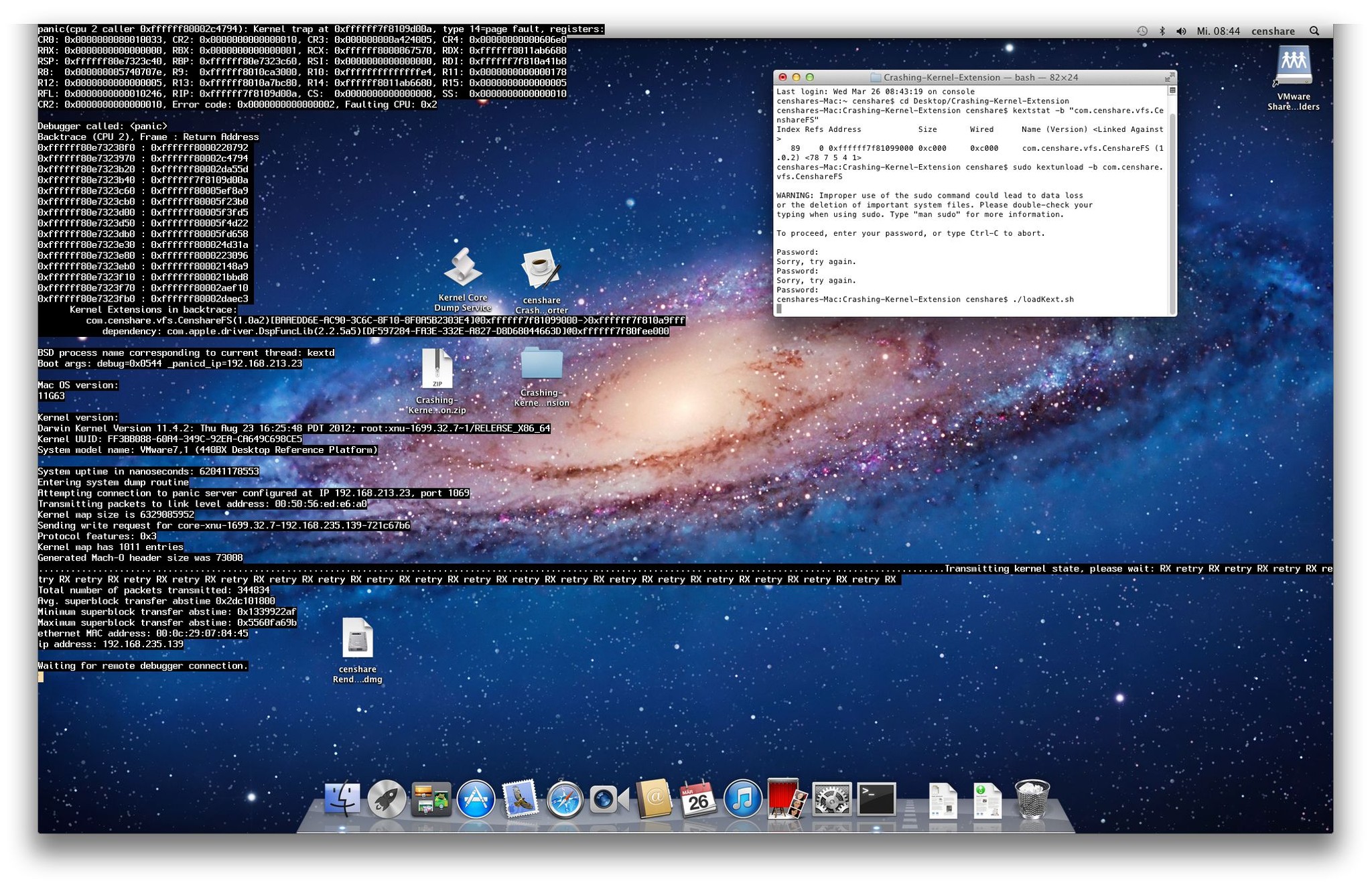The height and width of the screenshot is (887, 1372).
Task: Open the App Store from the Dock
Action: tap(474, 799)
